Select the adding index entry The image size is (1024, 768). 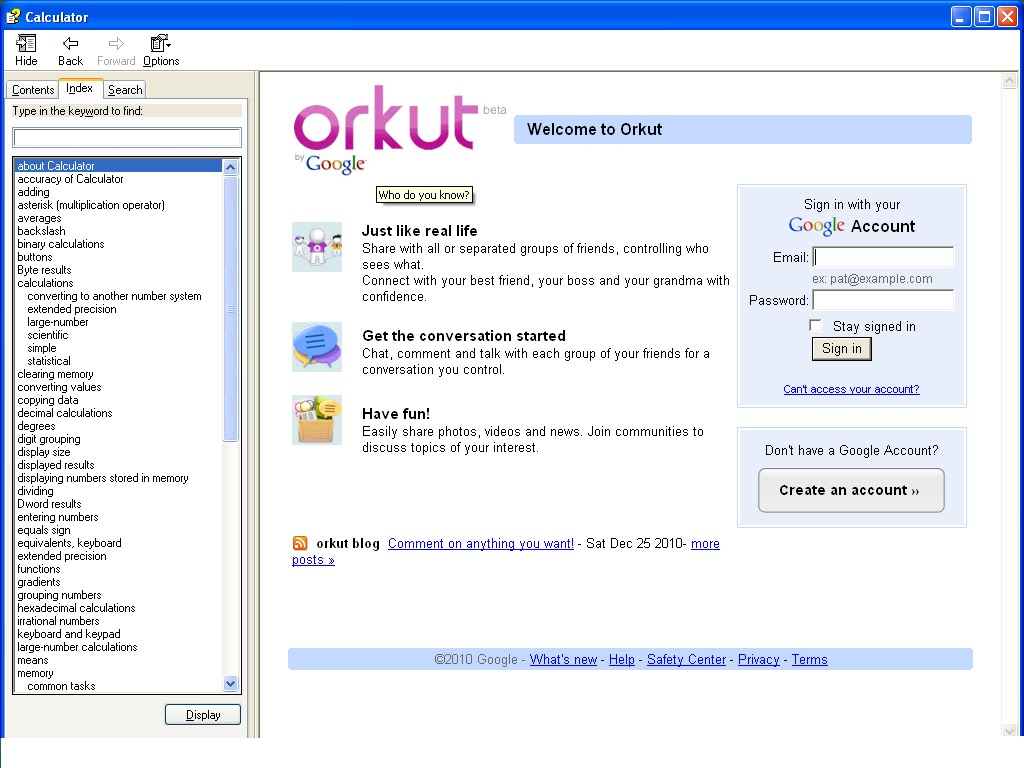[33, 192]
